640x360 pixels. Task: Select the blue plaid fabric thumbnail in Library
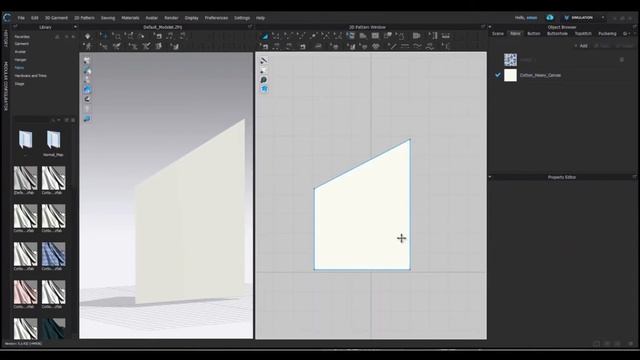(x=53, y=254)
